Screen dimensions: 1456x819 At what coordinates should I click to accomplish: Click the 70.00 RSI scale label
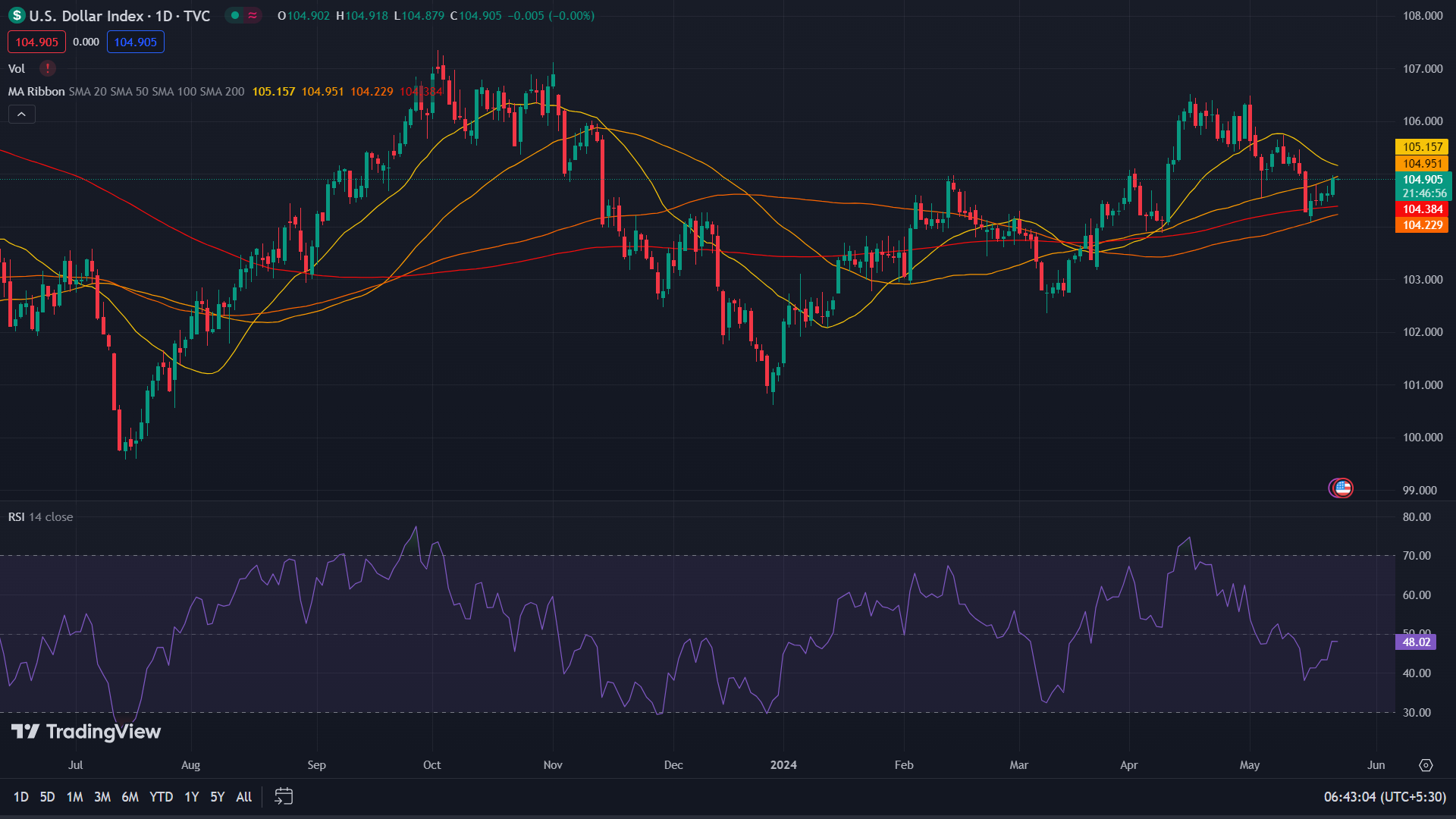point(1417,556)
